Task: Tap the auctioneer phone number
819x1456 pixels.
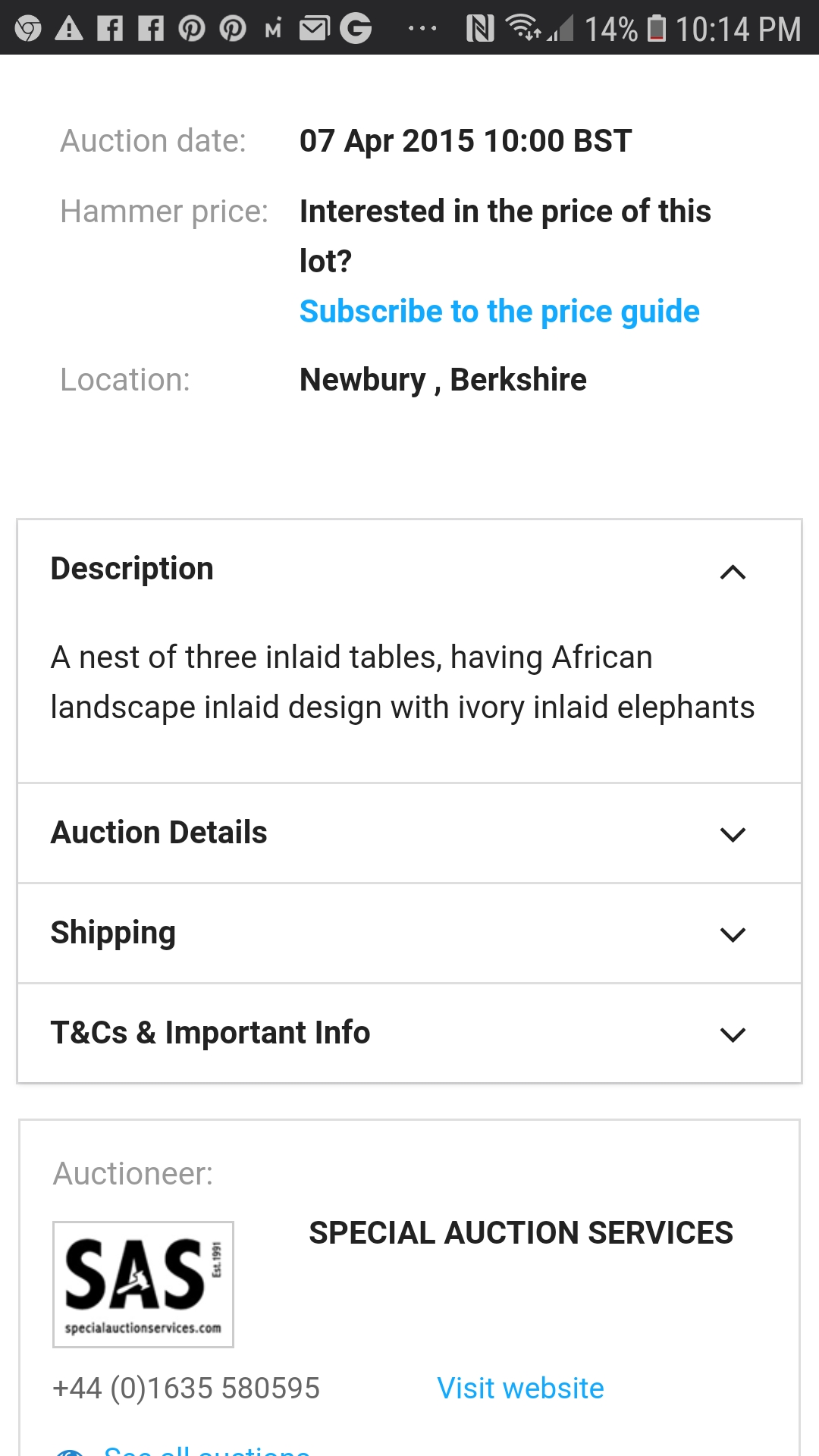Action: [186, 1389]
